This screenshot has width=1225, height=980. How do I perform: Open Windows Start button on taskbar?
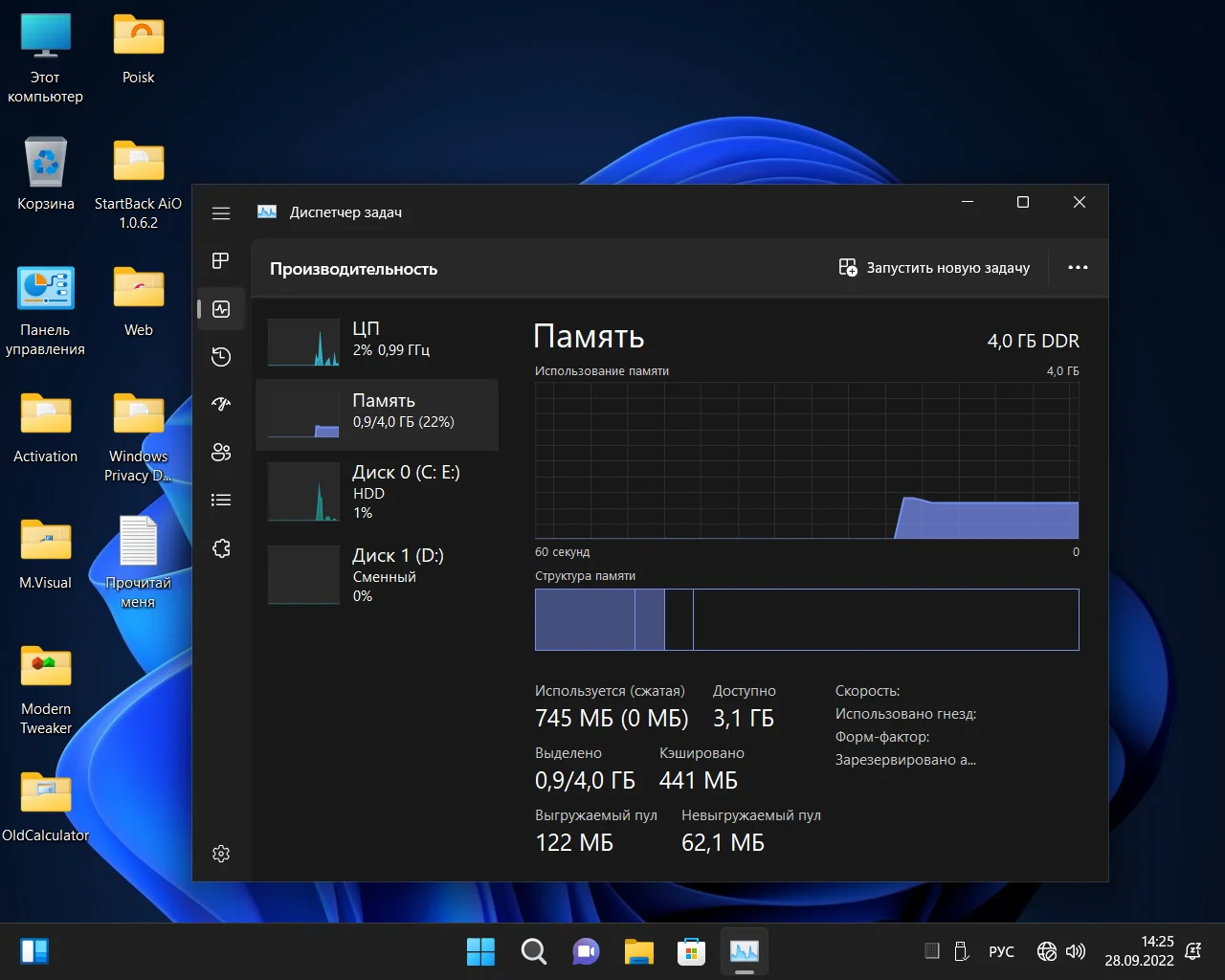point(480,951)
